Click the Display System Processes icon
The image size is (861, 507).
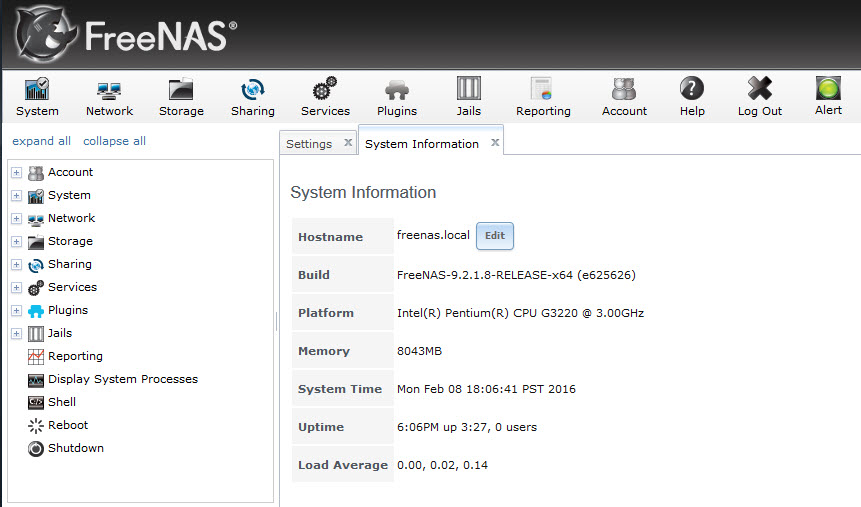coord(36,380)
